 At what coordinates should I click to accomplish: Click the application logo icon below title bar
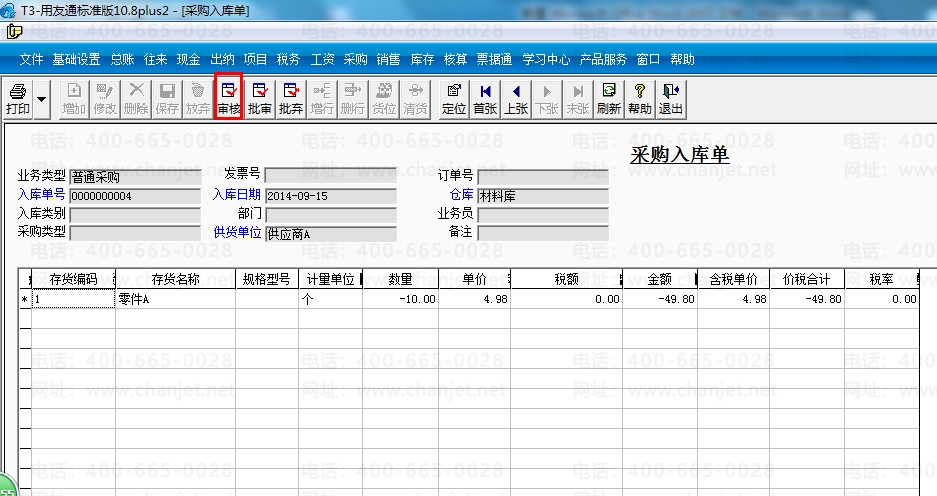(14, 31)
